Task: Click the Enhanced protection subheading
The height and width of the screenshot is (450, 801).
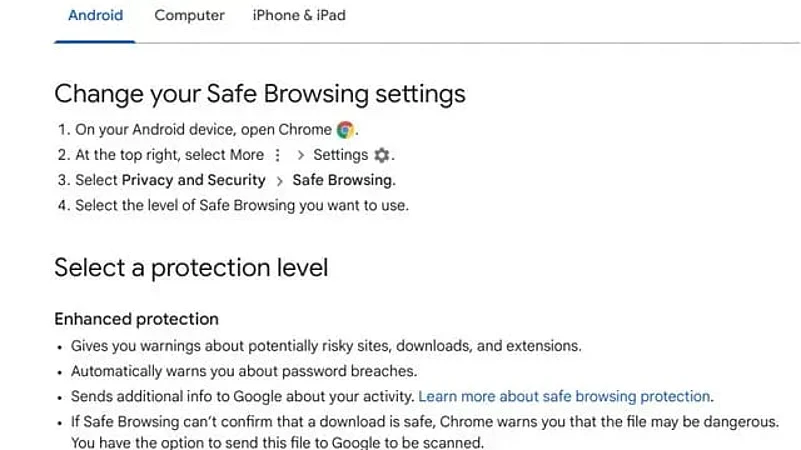Action: point(136,320)
